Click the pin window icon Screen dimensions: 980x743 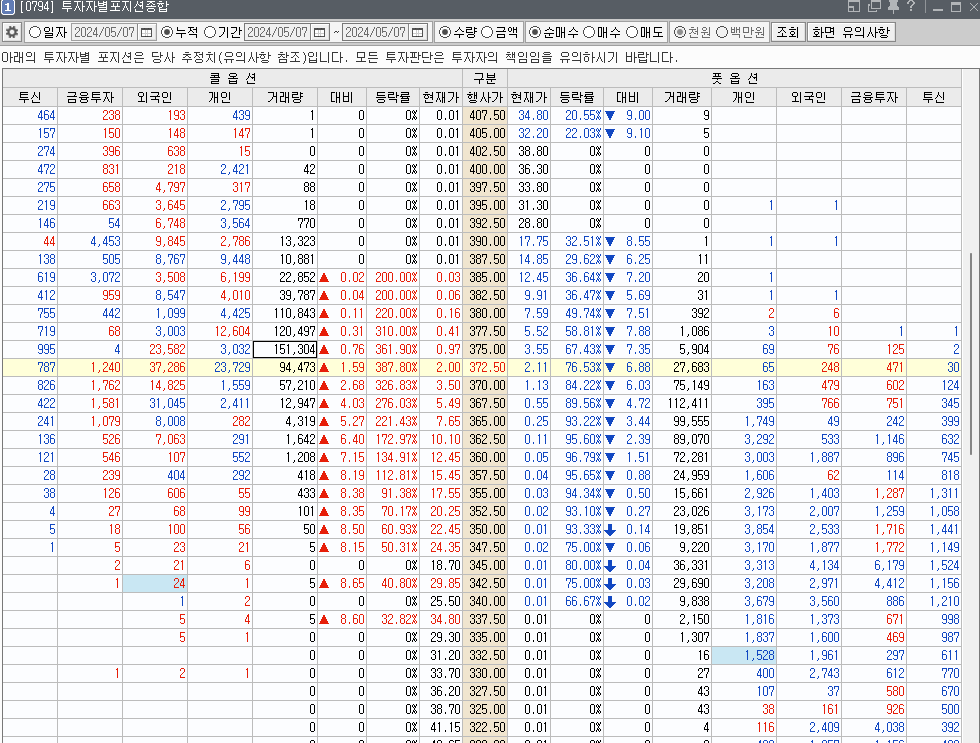(x=892, y=7)
